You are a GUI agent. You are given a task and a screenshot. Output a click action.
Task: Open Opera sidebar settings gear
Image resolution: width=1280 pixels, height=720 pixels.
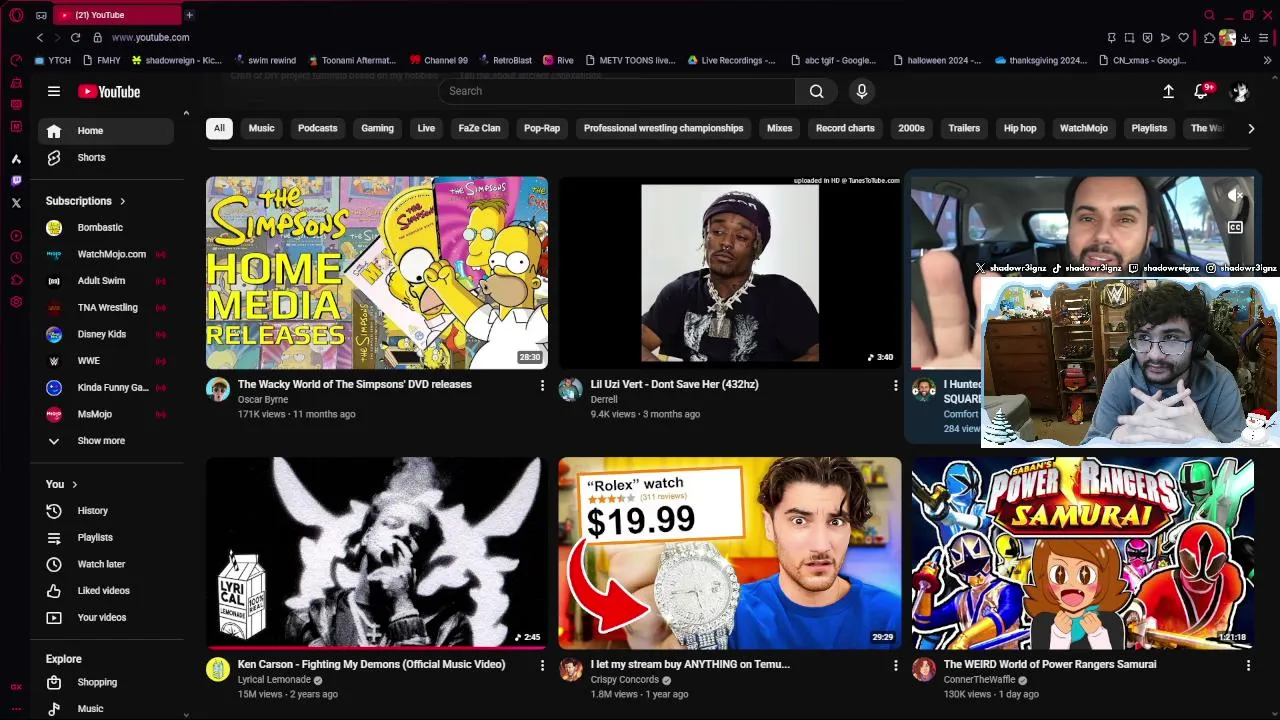click(x=16, y=302)
